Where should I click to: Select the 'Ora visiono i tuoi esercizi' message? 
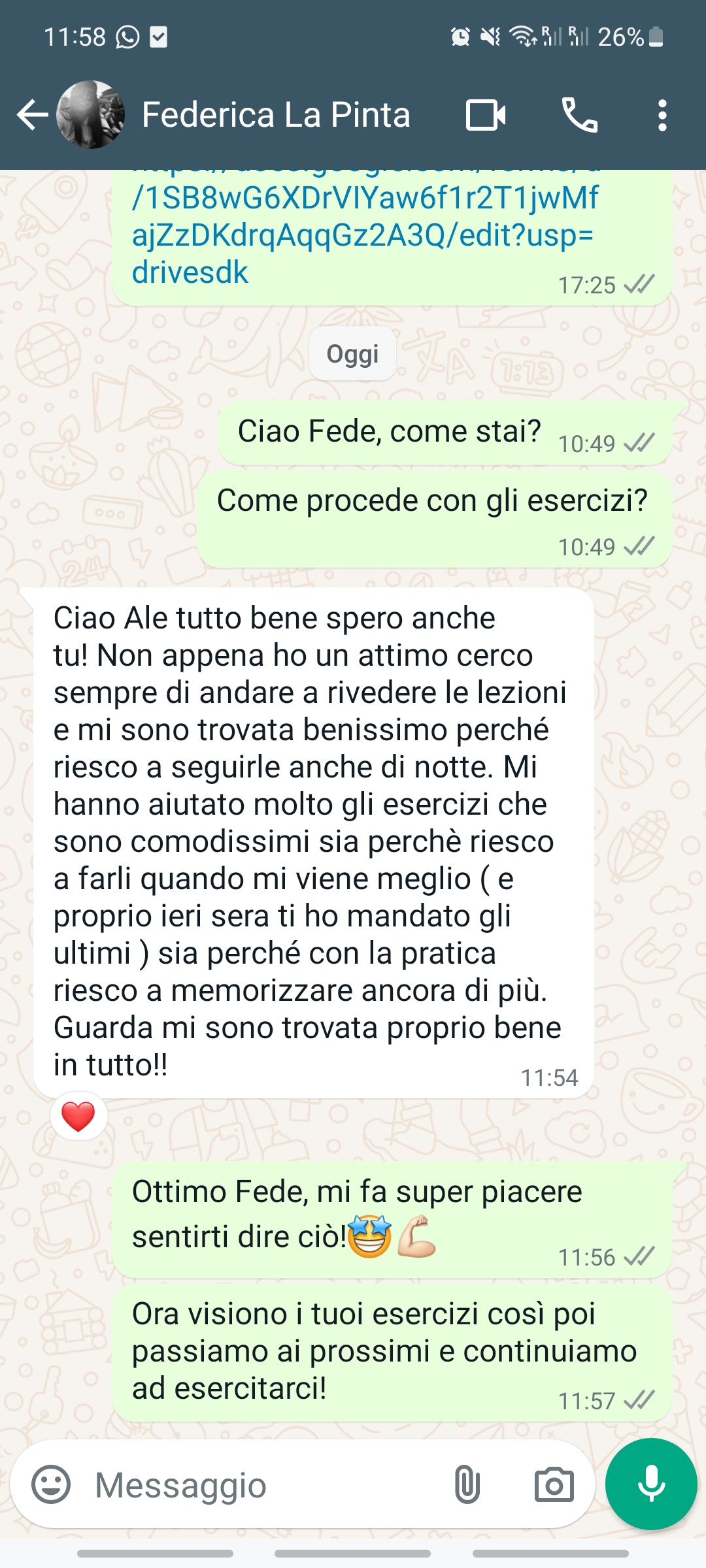point(392,1352)
